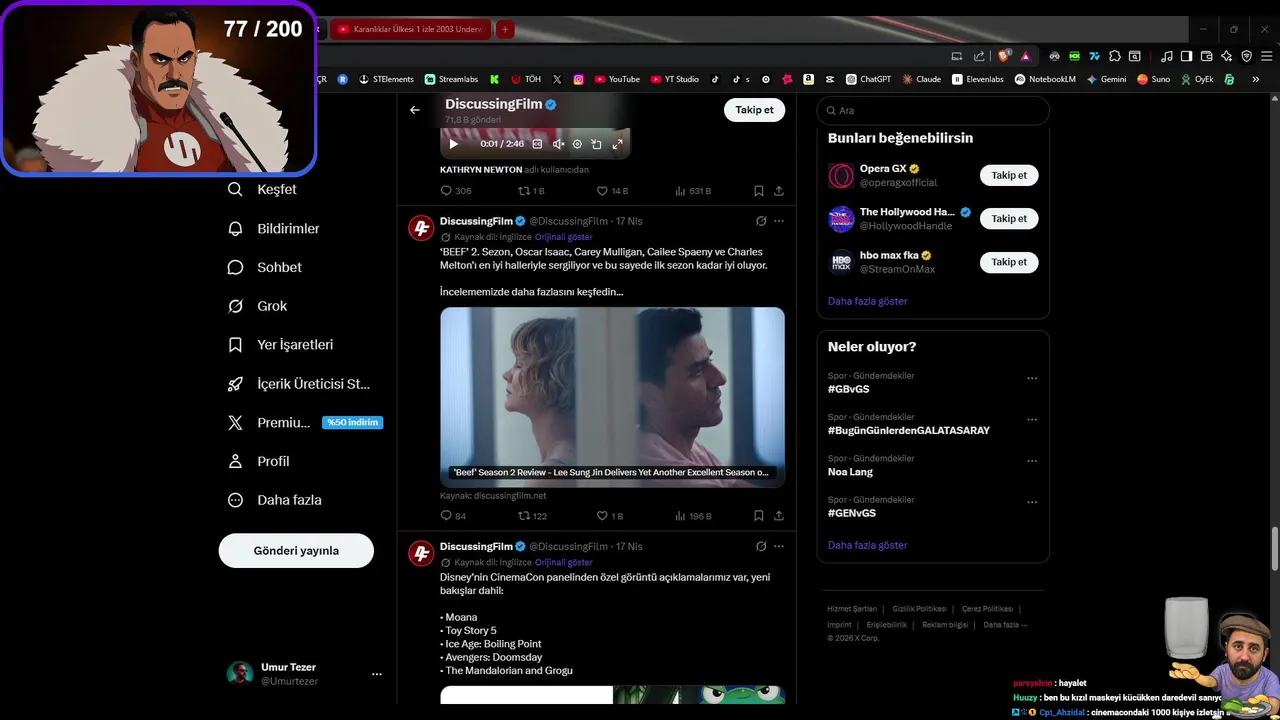Expand the Daha fazla sidebar menu
Image resolution: width=1280 pixels, height=720 pixels.
(x=275, y=500)
